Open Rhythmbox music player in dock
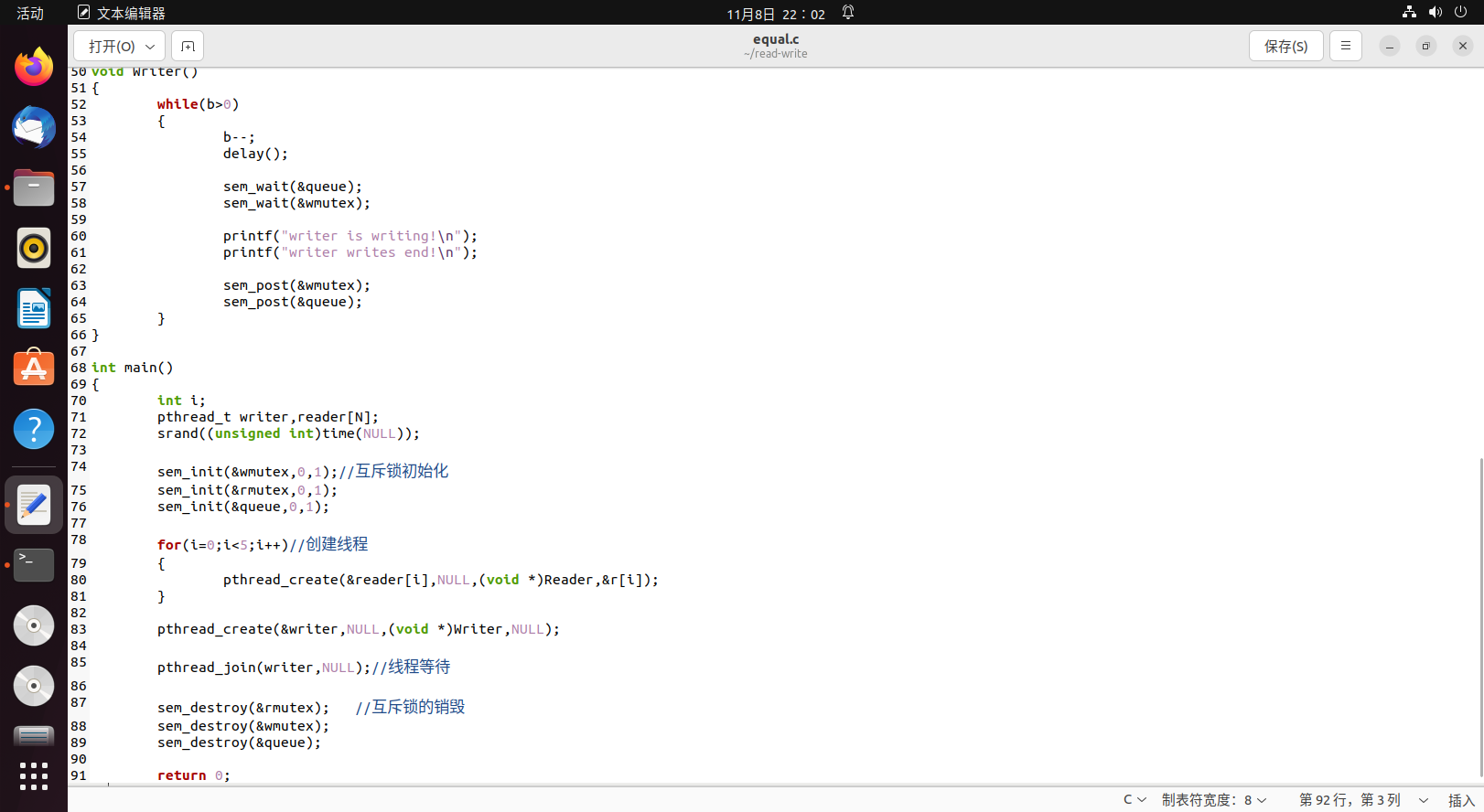Image resolution: width=1484 pixels, height=812 pixels. click(34, 248)
